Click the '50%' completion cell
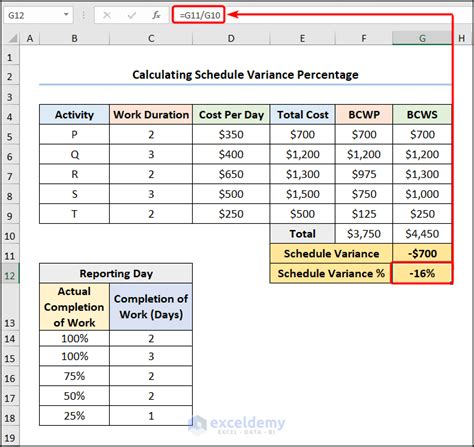The width and height of the screenshot is (474, 447). click(x=74, y=396)
